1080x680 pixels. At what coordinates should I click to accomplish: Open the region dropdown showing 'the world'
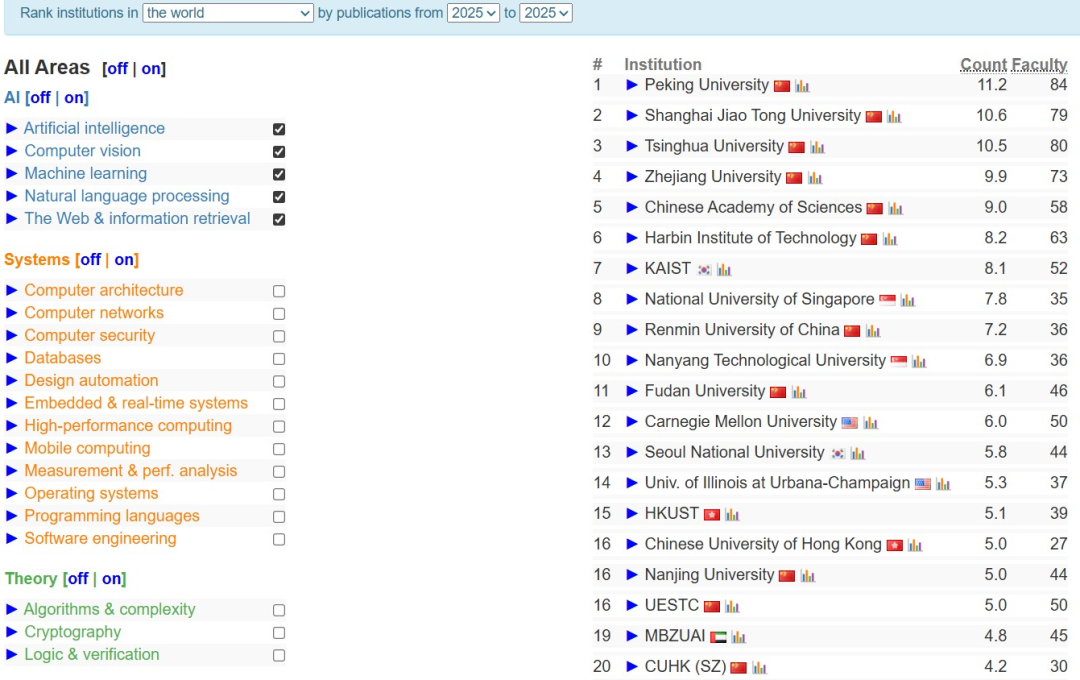click(x=228, y=13)
